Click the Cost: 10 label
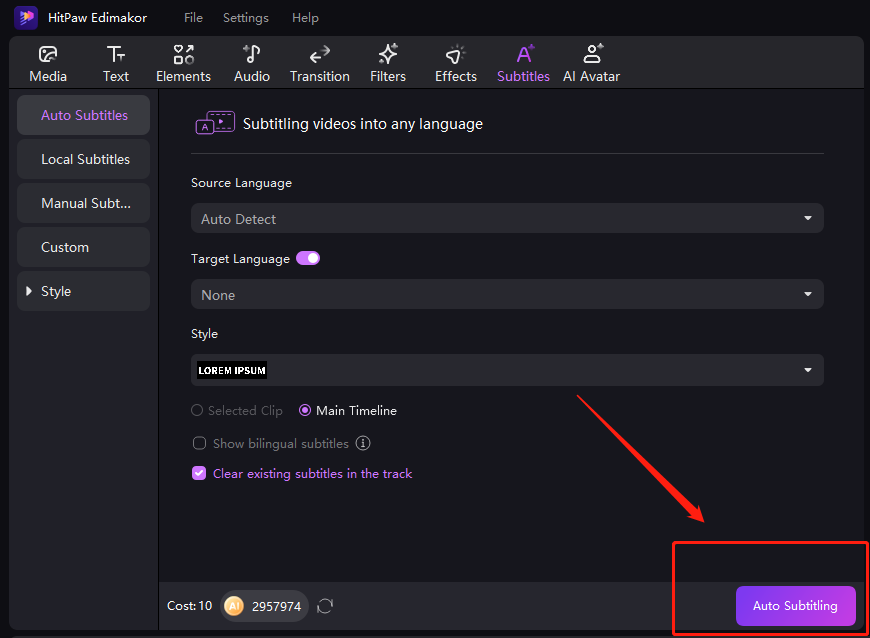 point(189,606)
